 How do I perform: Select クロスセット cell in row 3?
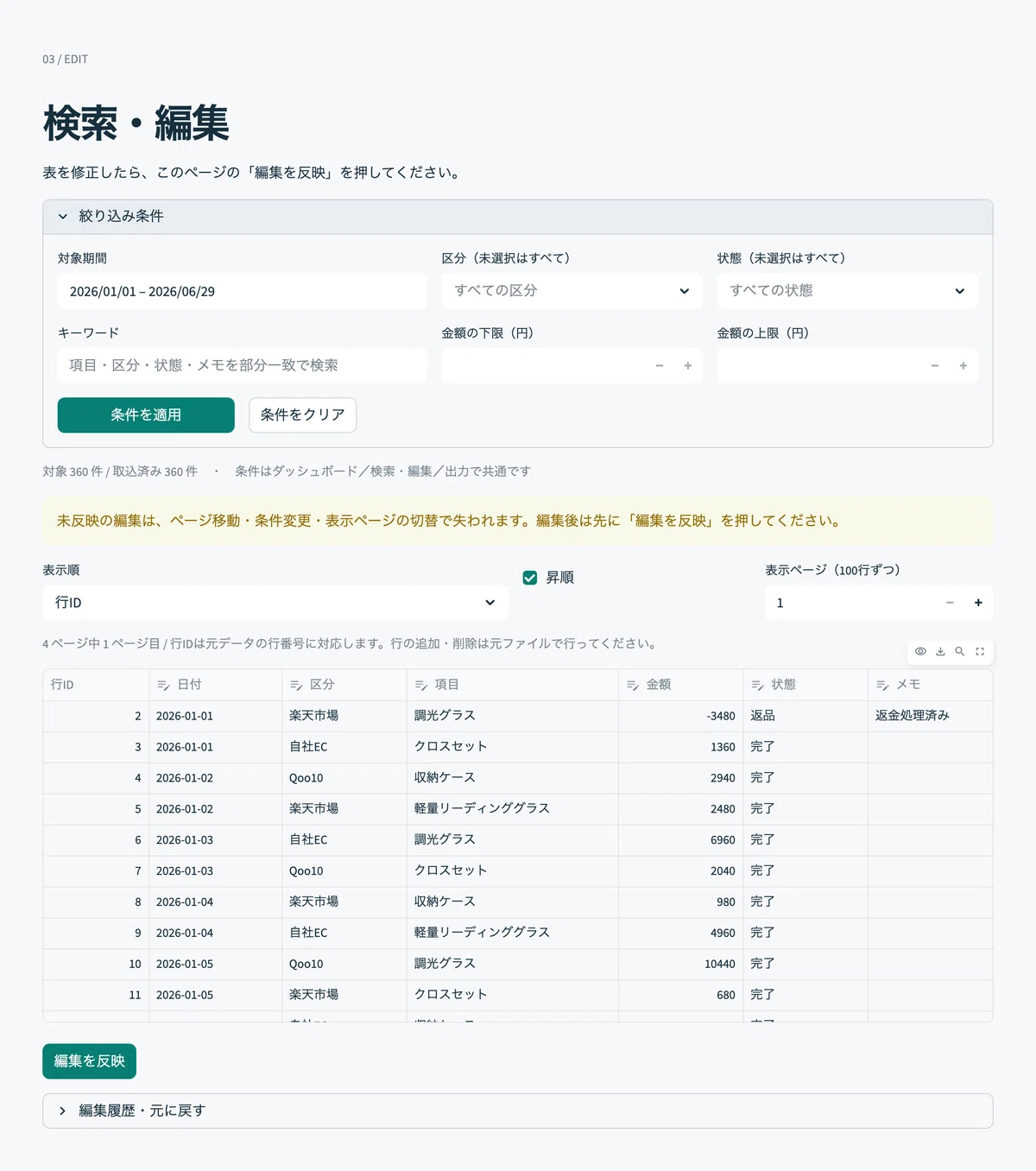[513, 747]
